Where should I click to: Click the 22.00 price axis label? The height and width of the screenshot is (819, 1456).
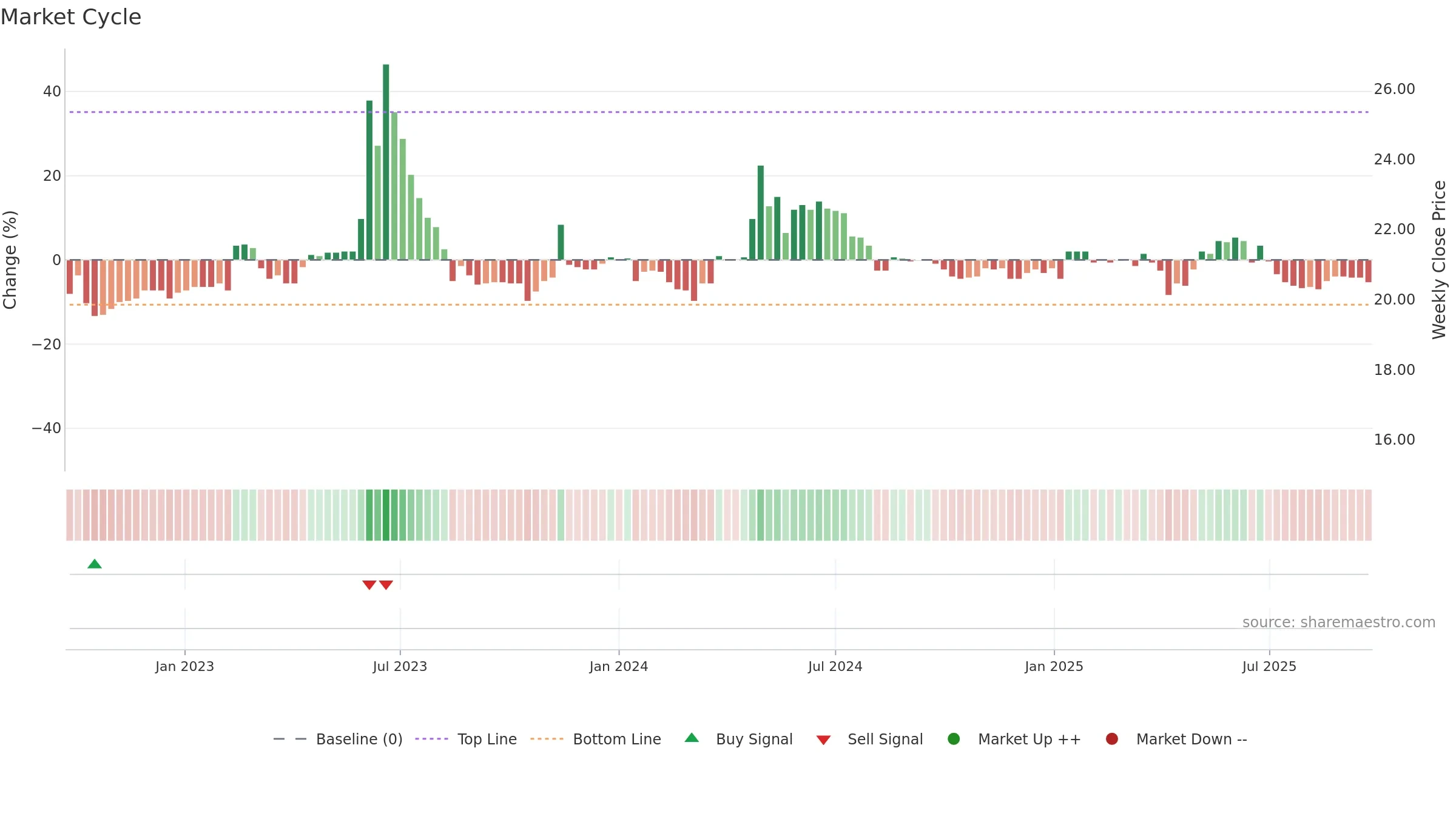(1394, 229)
